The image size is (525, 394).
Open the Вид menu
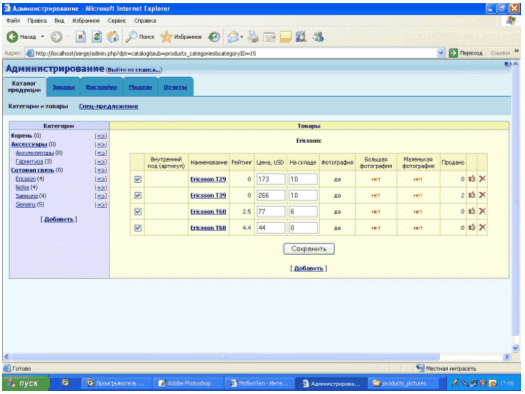click(59, 21)
